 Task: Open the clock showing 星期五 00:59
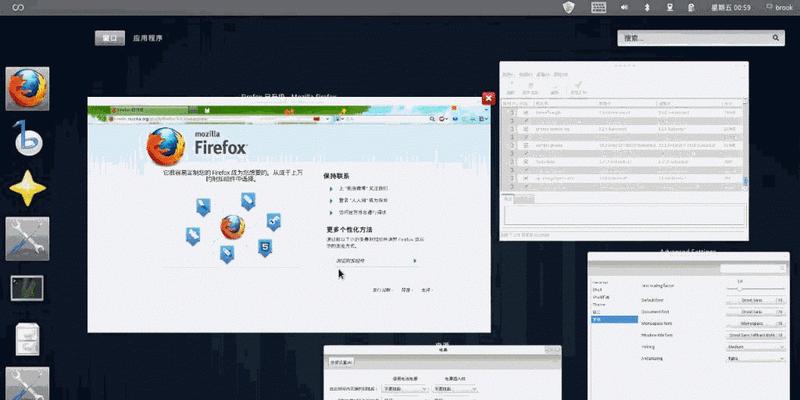731,7
